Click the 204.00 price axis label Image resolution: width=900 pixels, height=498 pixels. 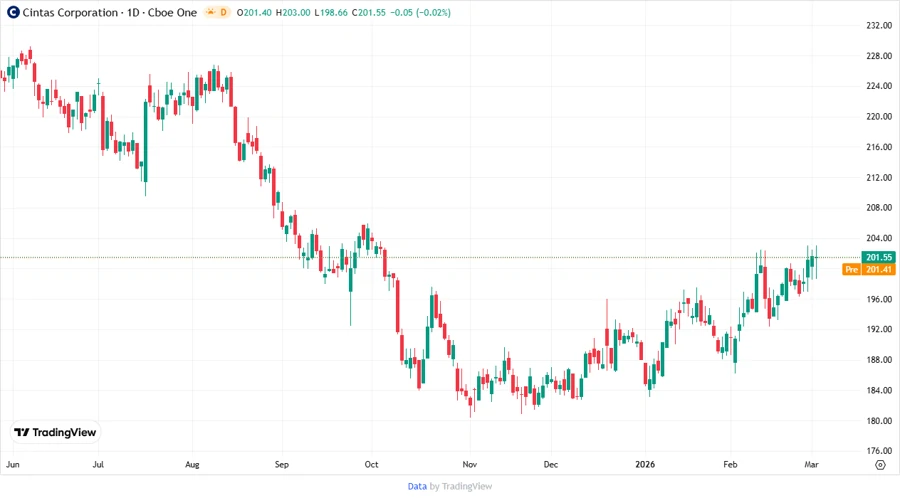pyautogui.click(x=879, y=238)
